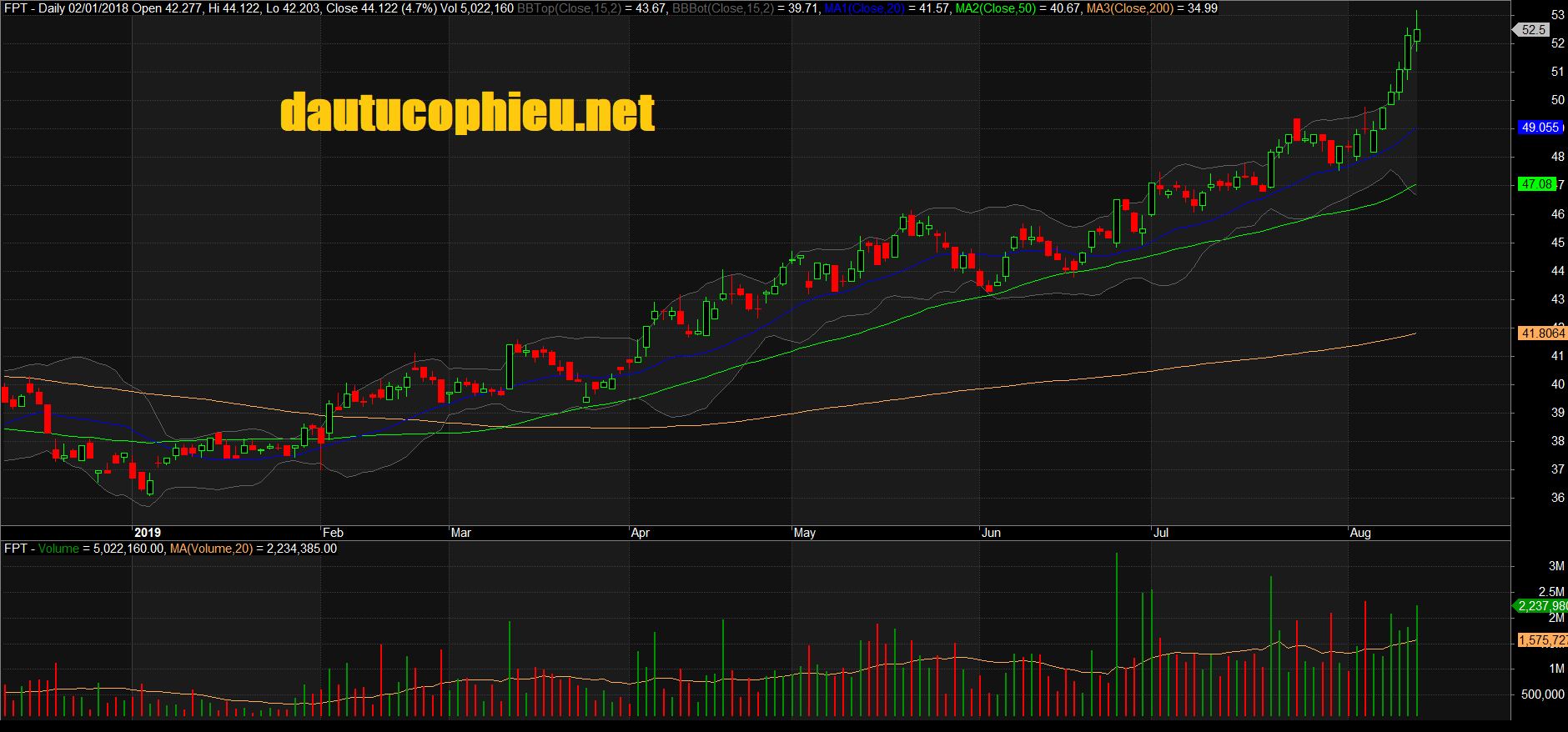Click the tallest green volume bar
Viewport: 1568px width, 732px height.
click(1116, 634)
